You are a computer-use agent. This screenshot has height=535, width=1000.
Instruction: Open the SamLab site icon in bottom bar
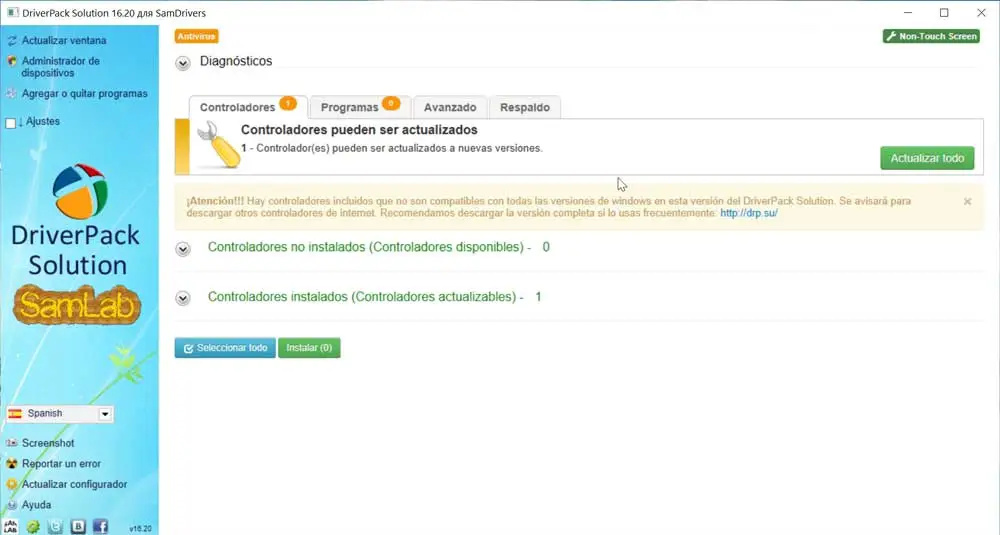11,527
